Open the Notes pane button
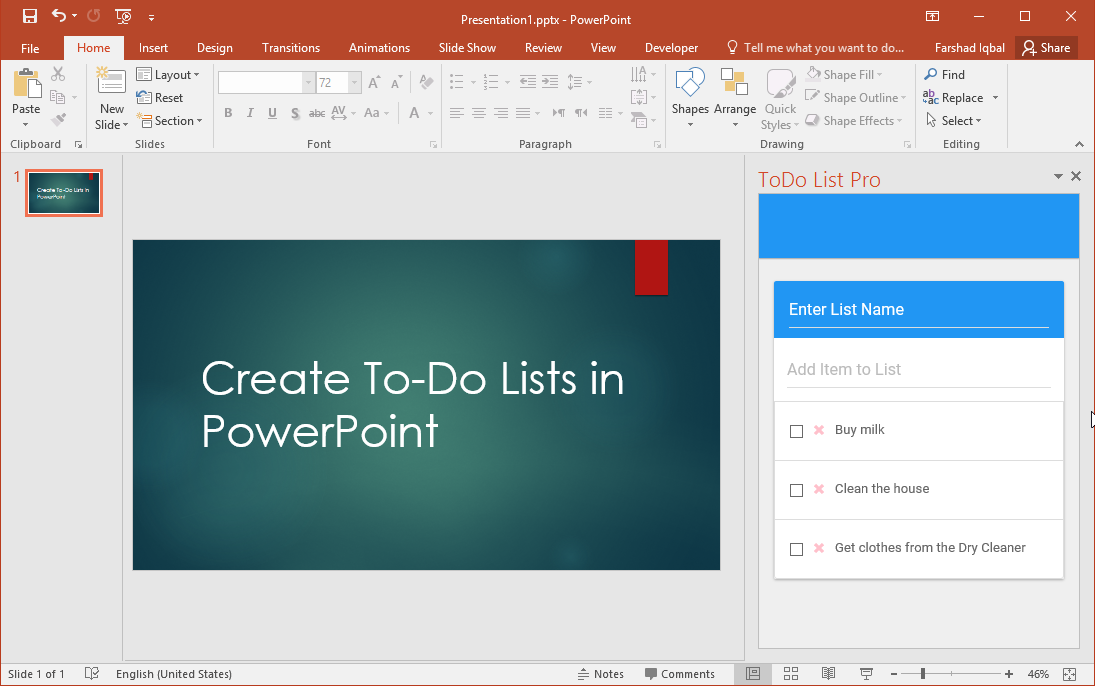The image size is (1095, 686). (600, 674)
